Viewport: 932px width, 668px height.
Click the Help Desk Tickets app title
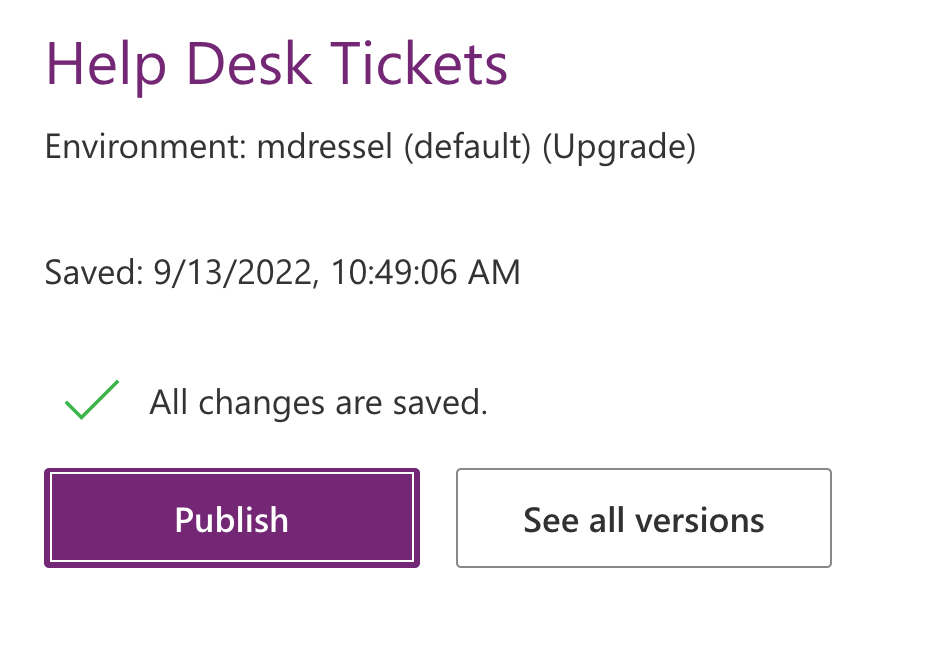coord(276,64)
